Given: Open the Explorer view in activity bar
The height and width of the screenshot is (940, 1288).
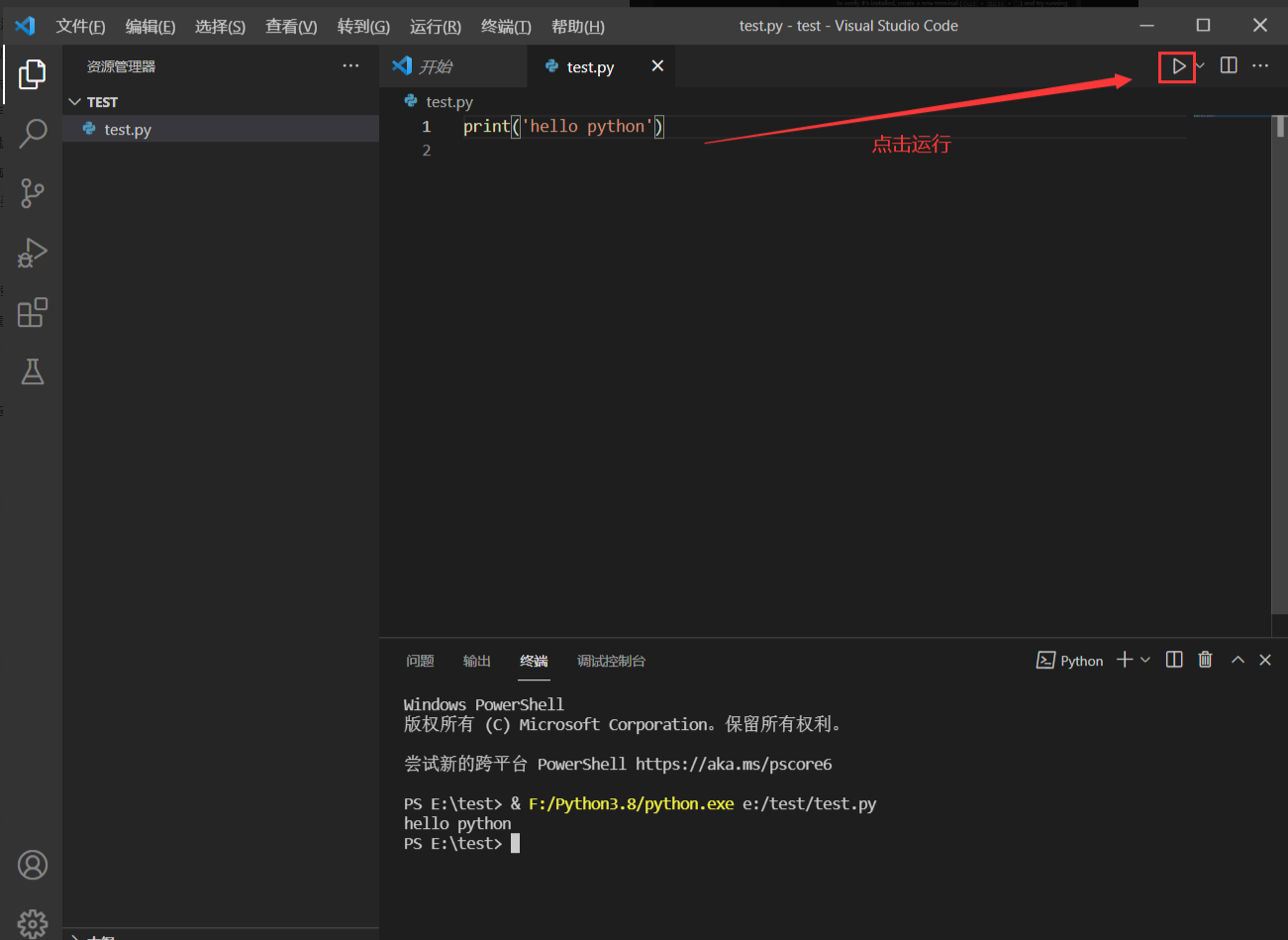Looking at the screenshot, I should 33,74.
